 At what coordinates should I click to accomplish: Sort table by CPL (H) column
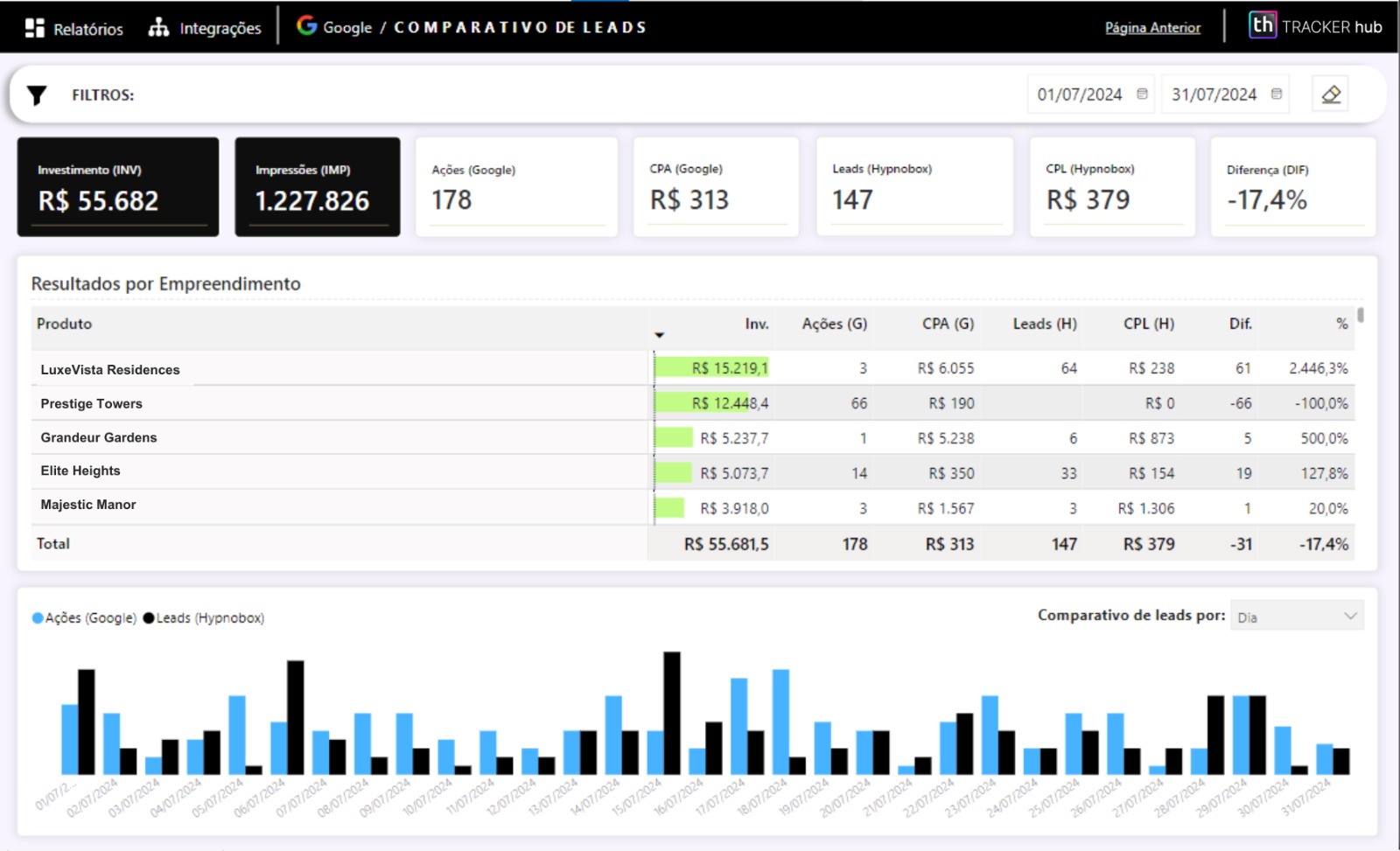(1148, 324)
